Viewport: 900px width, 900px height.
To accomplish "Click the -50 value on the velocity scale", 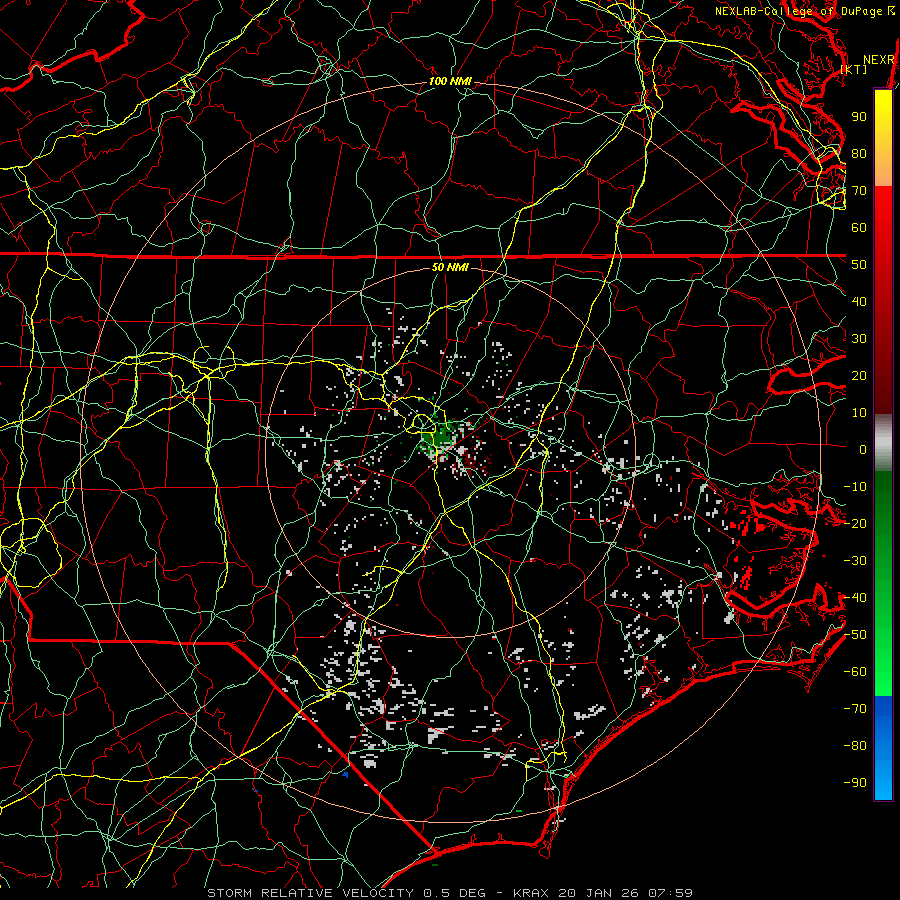I will pyautogui.click(x=855, y=635).
